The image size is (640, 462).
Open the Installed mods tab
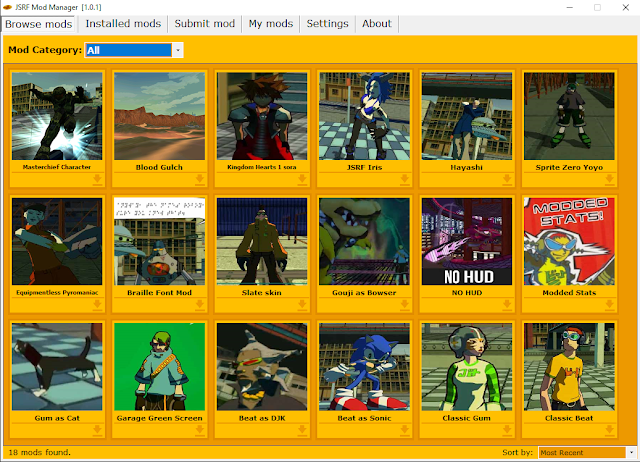(123, 24)
